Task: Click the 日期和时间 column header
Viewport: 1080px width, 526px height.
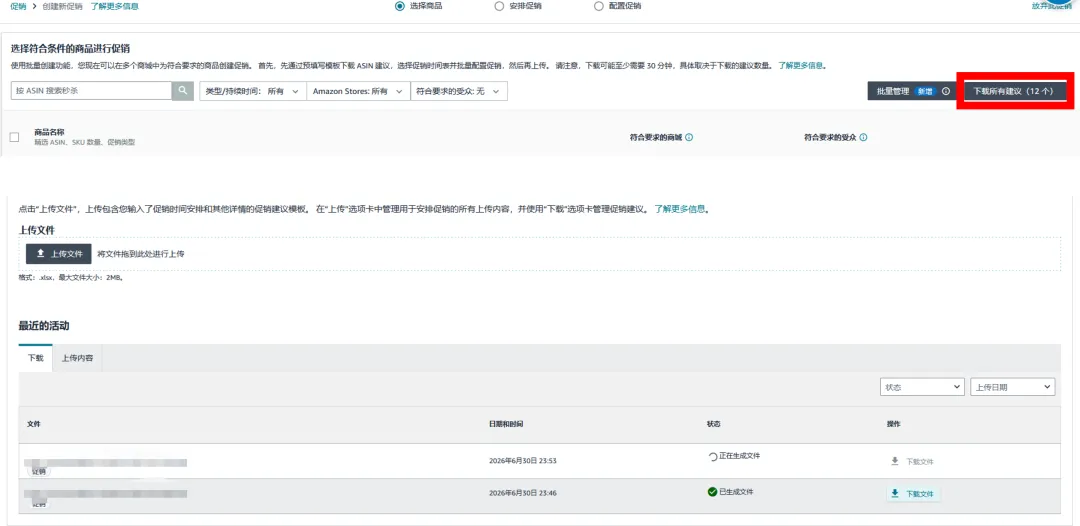Action: tap(506, 423)
